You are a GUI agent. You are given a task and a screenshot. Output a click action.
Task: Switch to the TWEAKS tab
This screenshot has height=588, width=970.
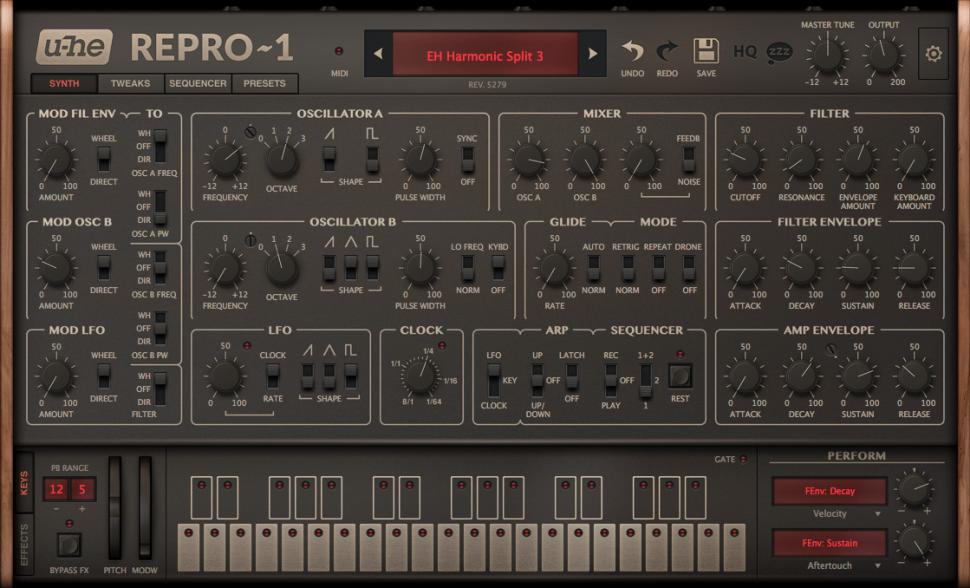pos(130,84)
